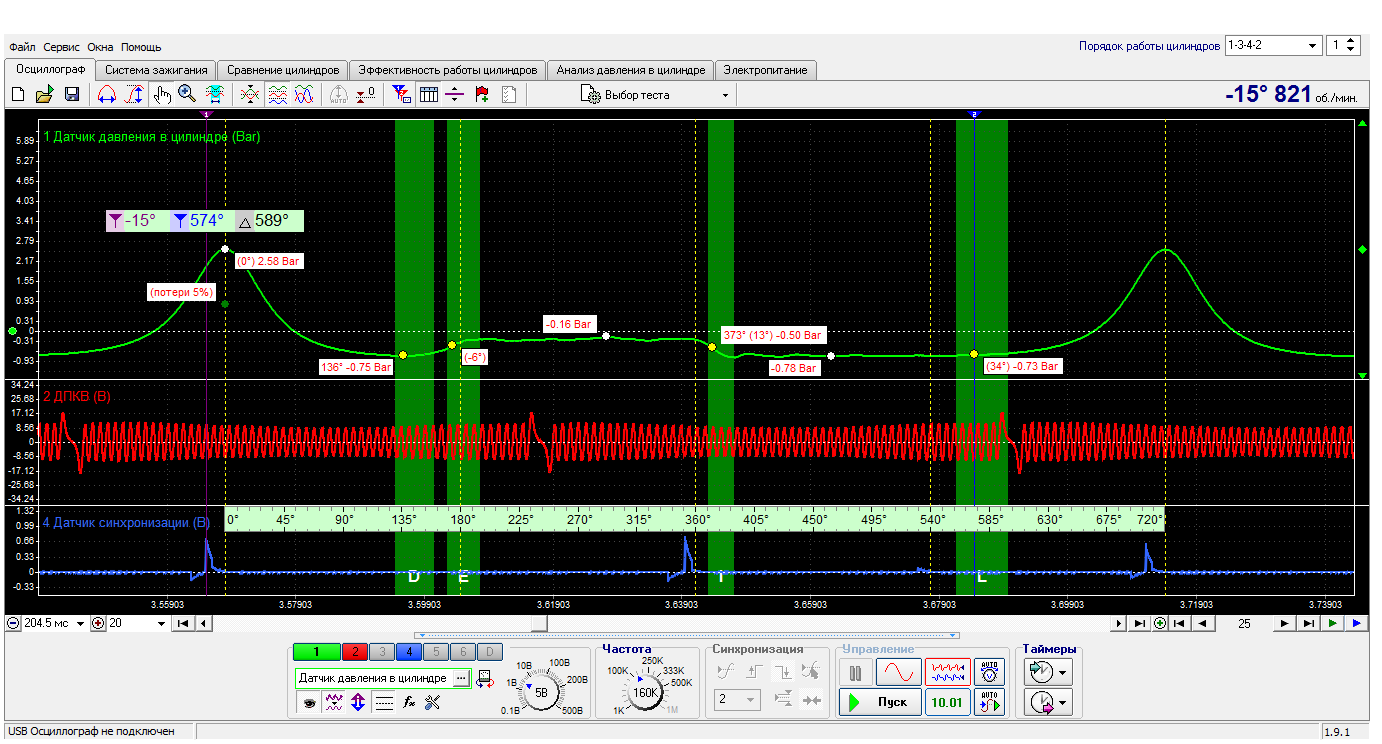Create a new file with the blank page icon
The image size is (1382, 744).
pyautogui.click(x=17, y=95)
